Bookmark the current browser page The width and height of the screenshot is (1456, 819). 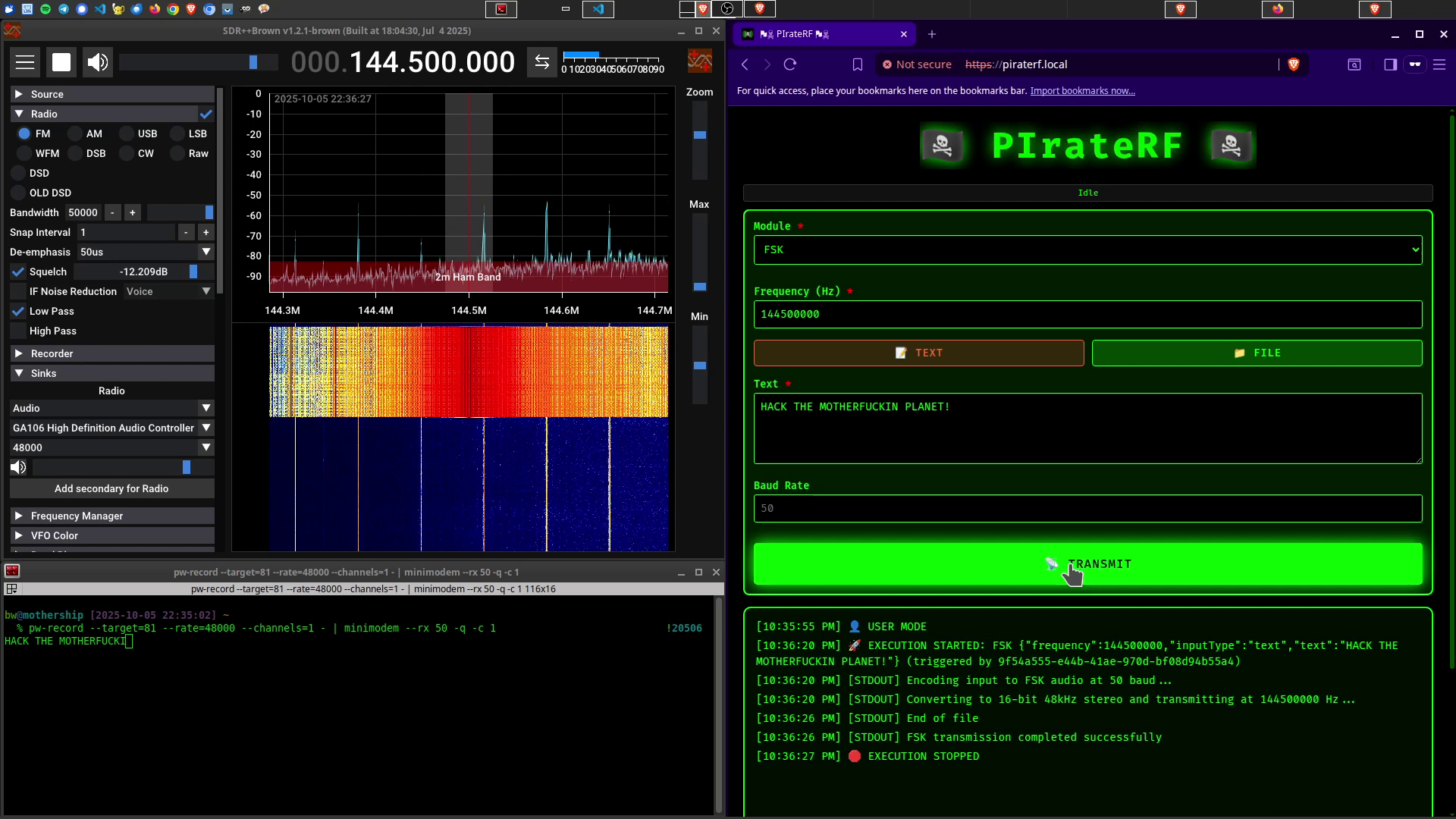858,64
